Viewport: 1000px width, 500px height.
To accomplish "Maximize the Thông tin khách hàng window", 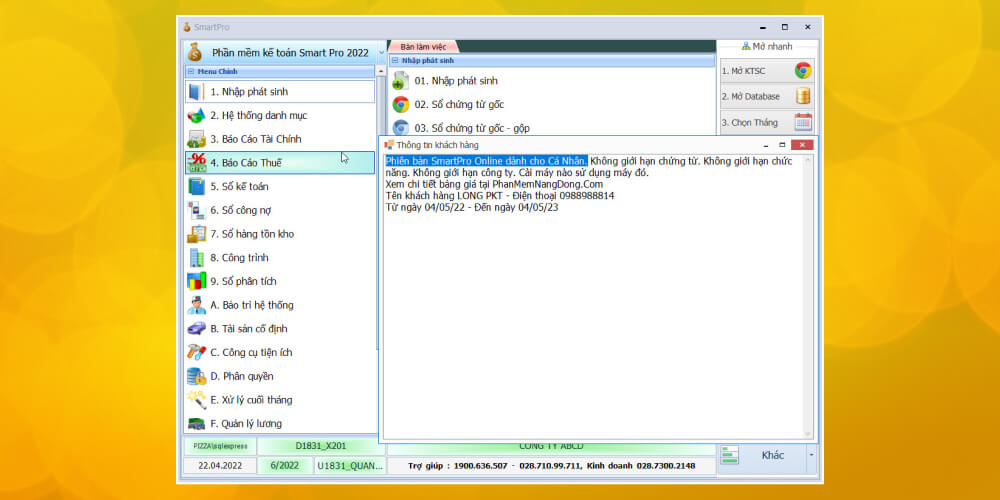I will click(782, 145).
